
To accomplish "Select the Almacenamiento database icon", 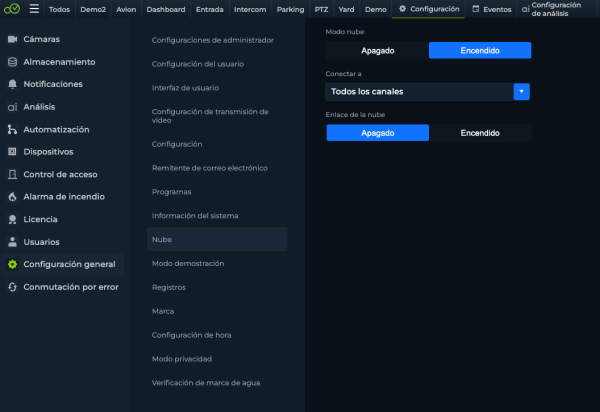I will pyautogui.click(x=12, y=62).
